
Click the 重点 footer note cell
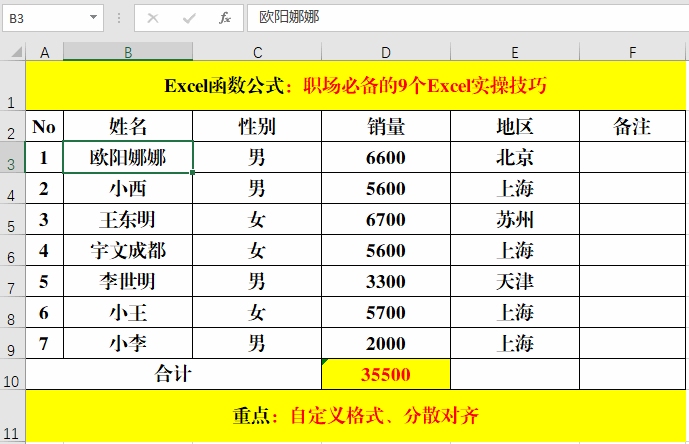click(x=355, y=416)
